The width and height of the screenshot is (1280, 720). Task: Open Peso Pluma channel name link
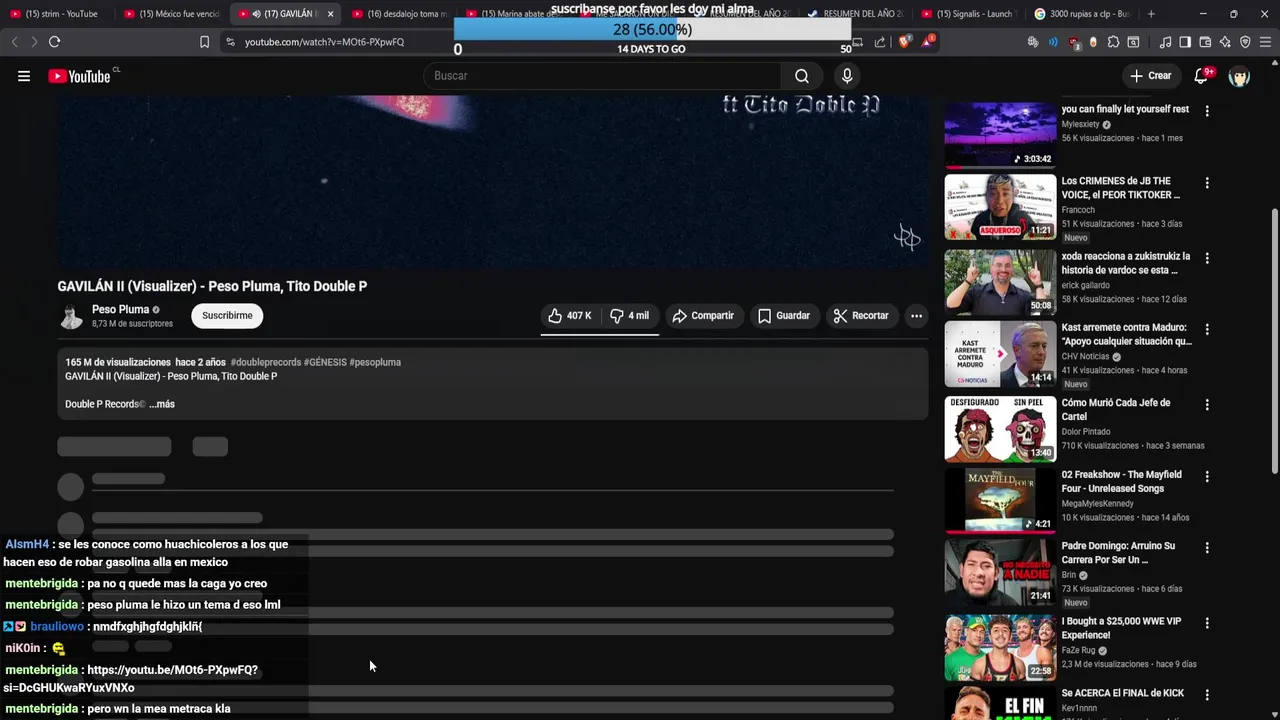click(120, 310)
